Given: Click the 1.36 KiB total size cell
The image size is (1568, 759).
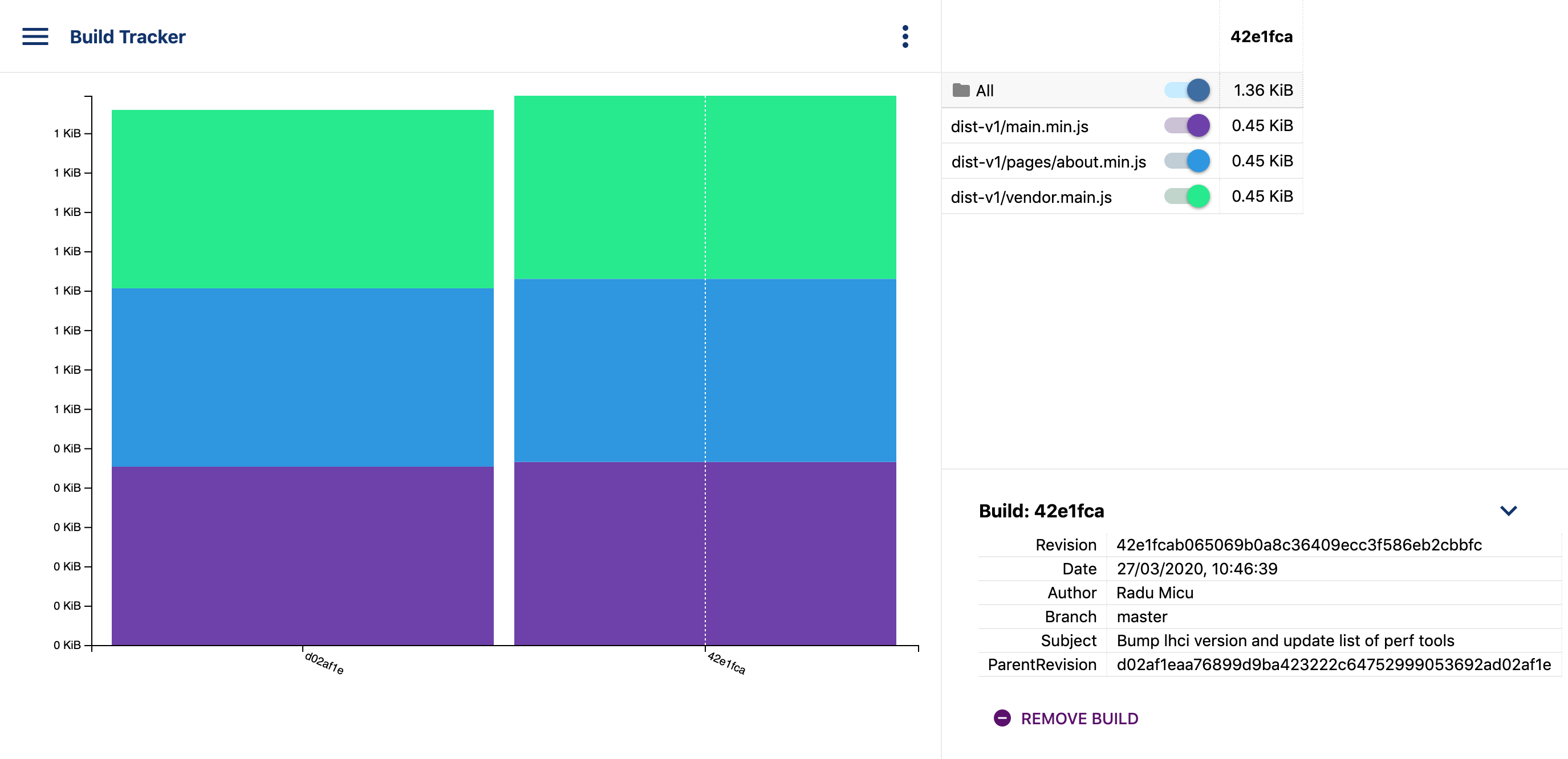Looking at the screenshot, I should coord(1262,90).
